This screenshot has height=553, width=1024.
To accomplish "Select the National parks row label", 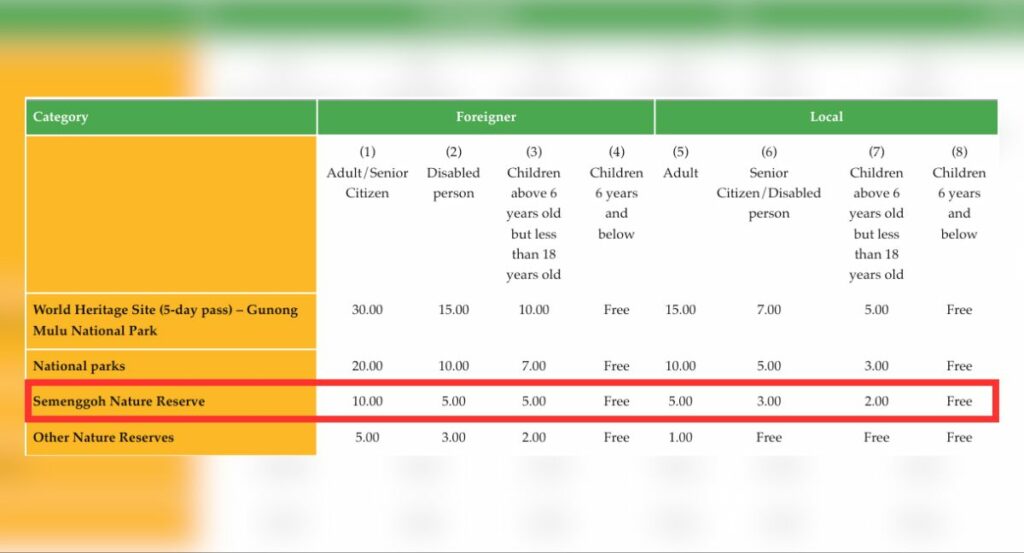I will pos(79,366).
